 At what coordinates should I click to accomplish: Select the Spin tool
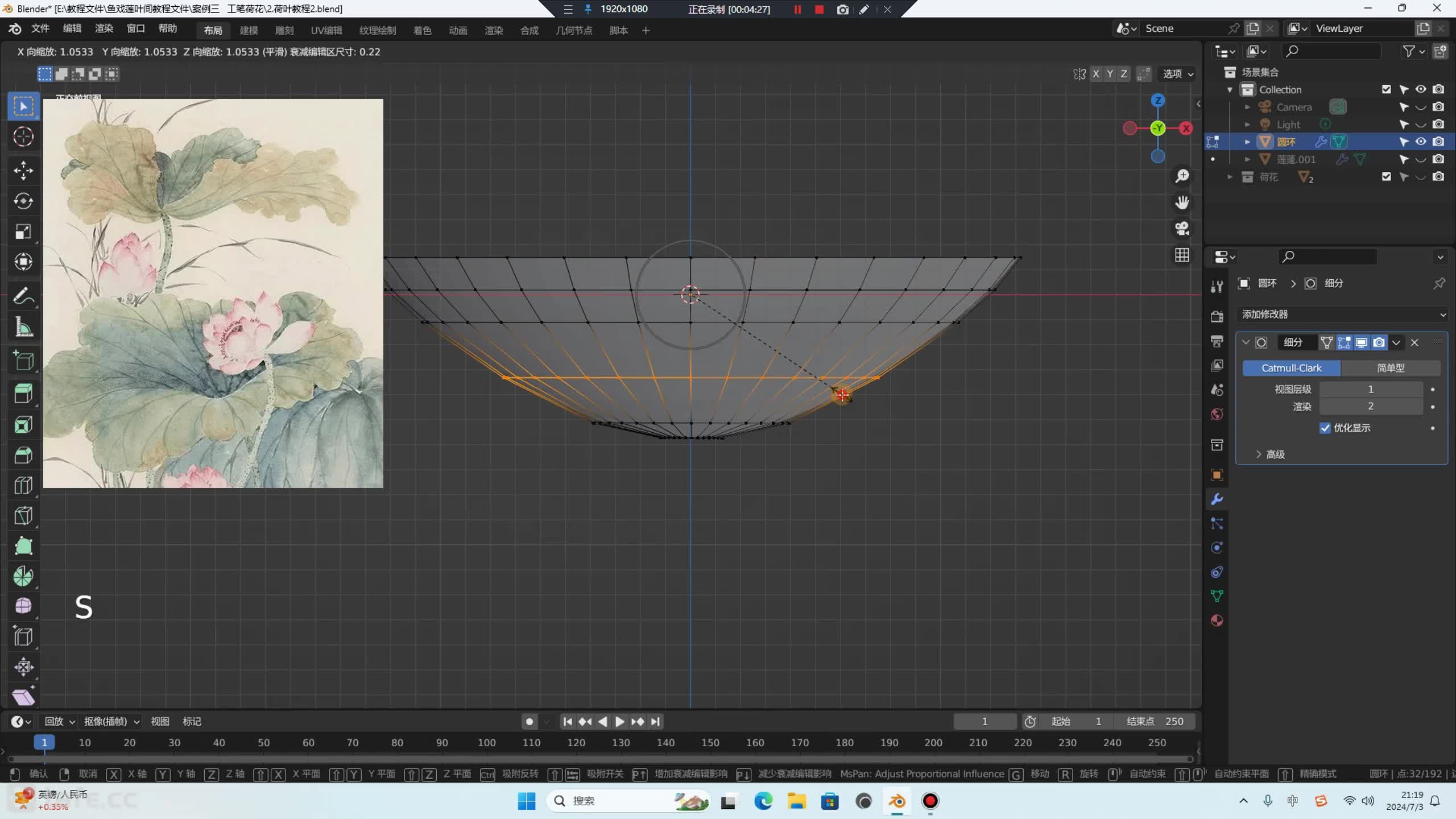click(23, 576)
